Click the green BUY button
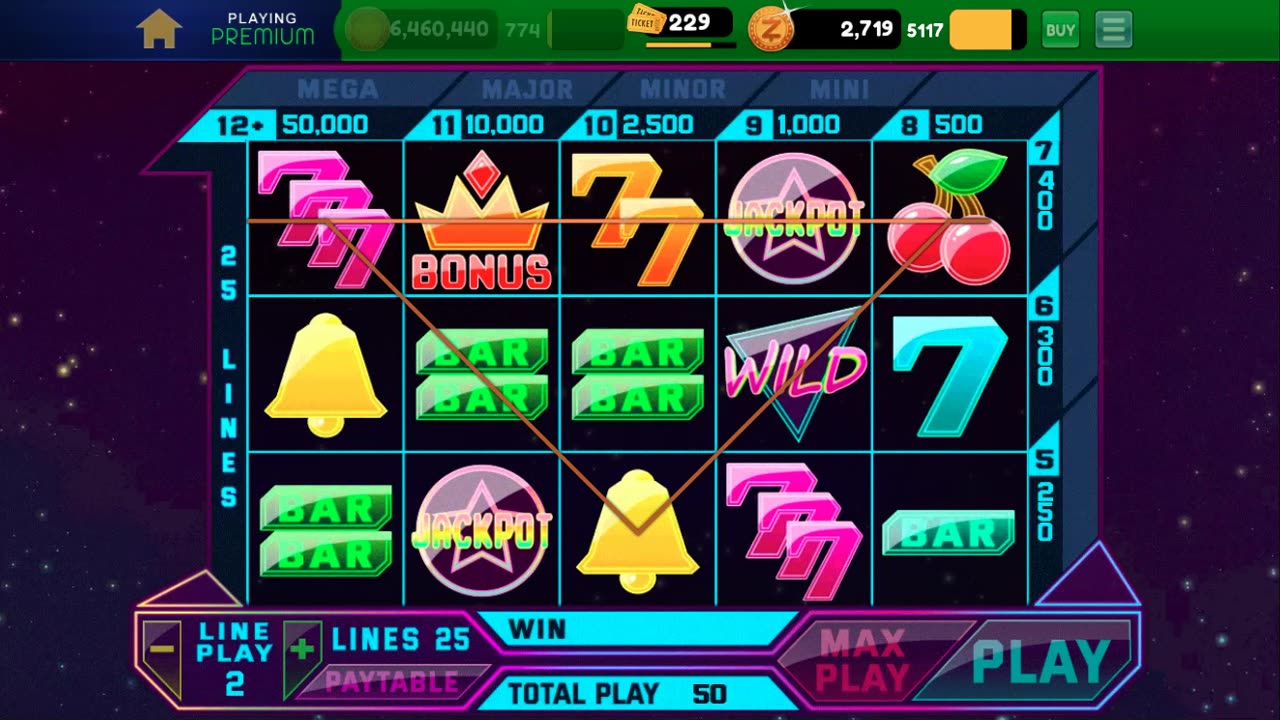This screenshot has height=720, width=1280. 1060,30
